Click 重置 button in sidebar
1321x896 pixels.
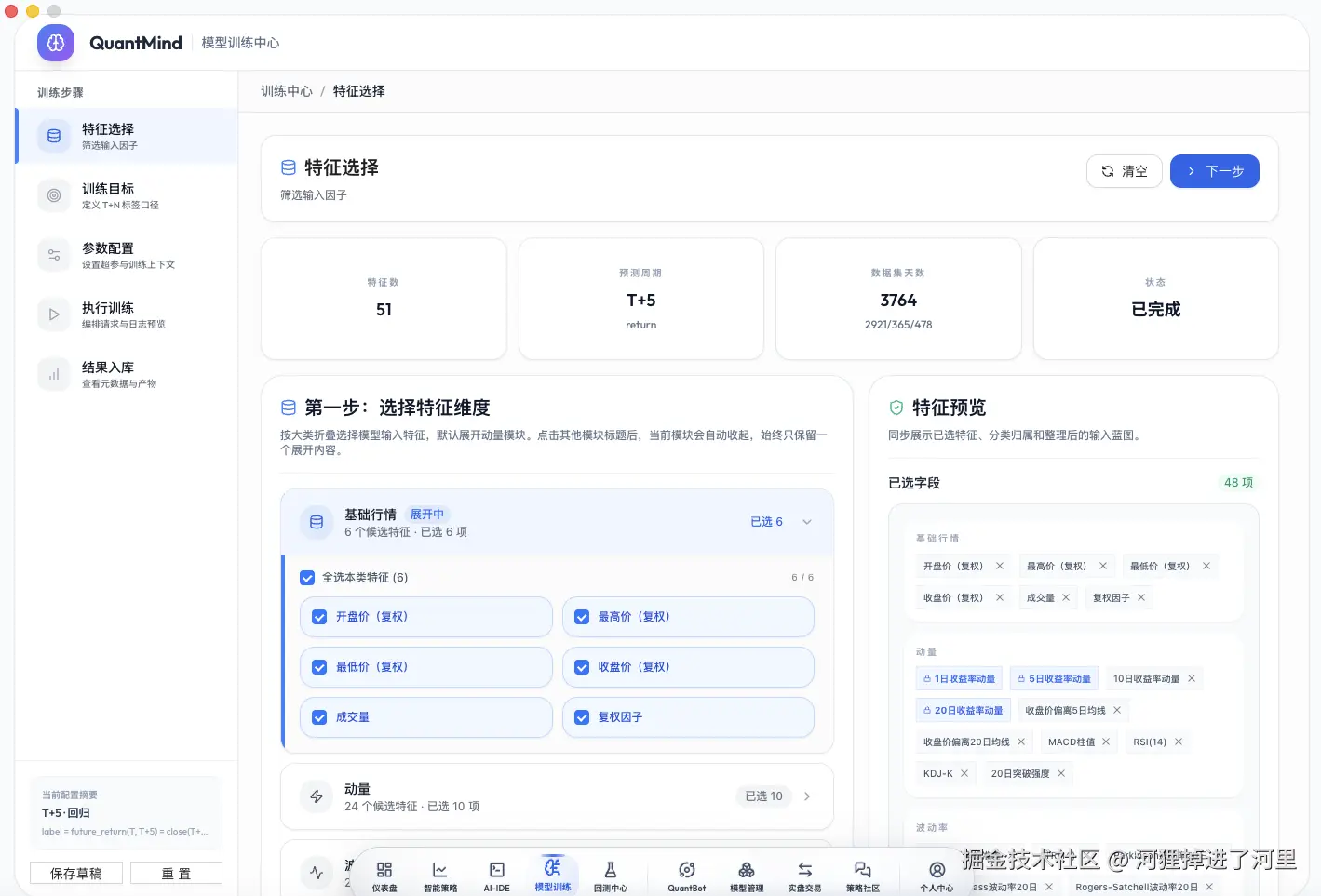point(176,874)
